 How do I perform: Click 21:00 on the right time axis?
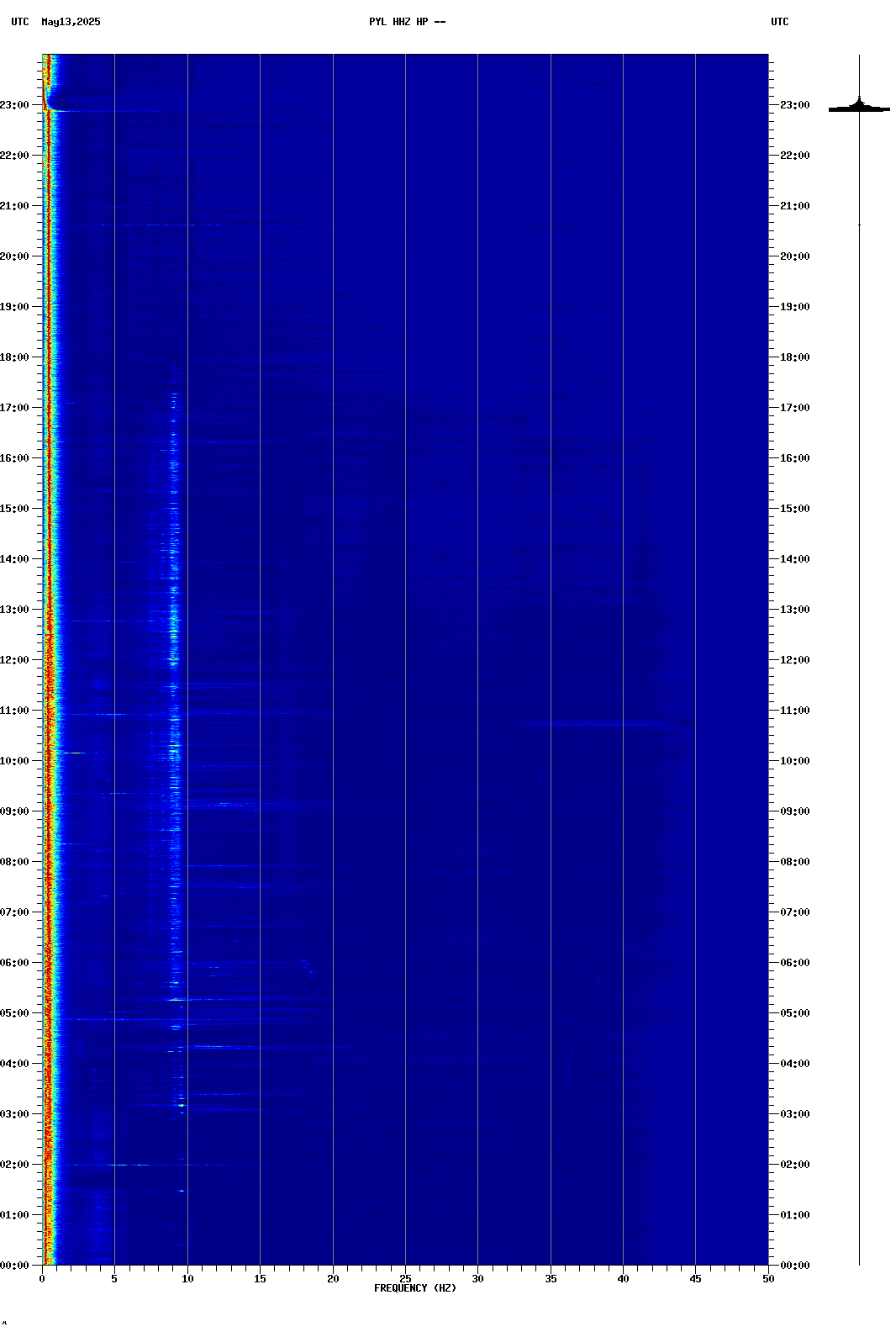tap(794, 206)
